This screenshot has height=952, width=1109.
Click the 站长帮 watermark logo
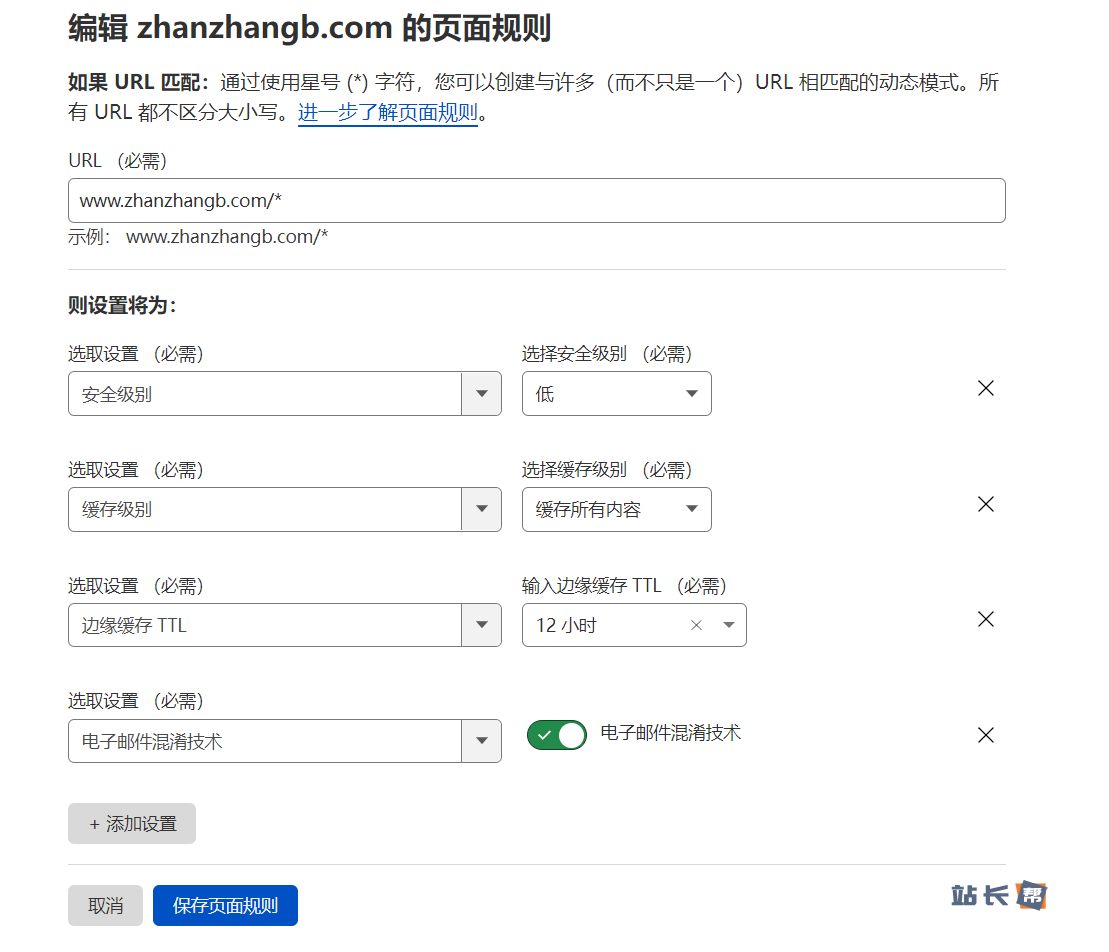pyautogui.click(x=998, y=896)
